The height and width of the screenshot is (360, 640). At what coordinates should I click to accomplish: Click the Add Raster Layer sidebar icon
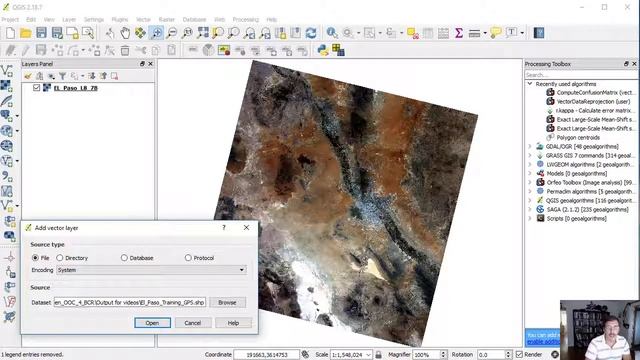tap(7, 86)
